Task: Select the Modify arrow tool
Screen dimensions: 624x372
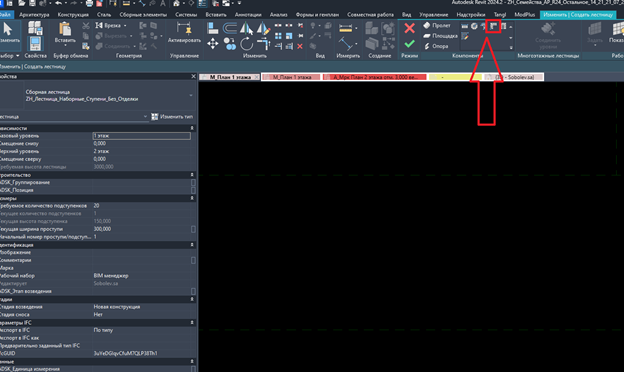Action: coord(8,33)
